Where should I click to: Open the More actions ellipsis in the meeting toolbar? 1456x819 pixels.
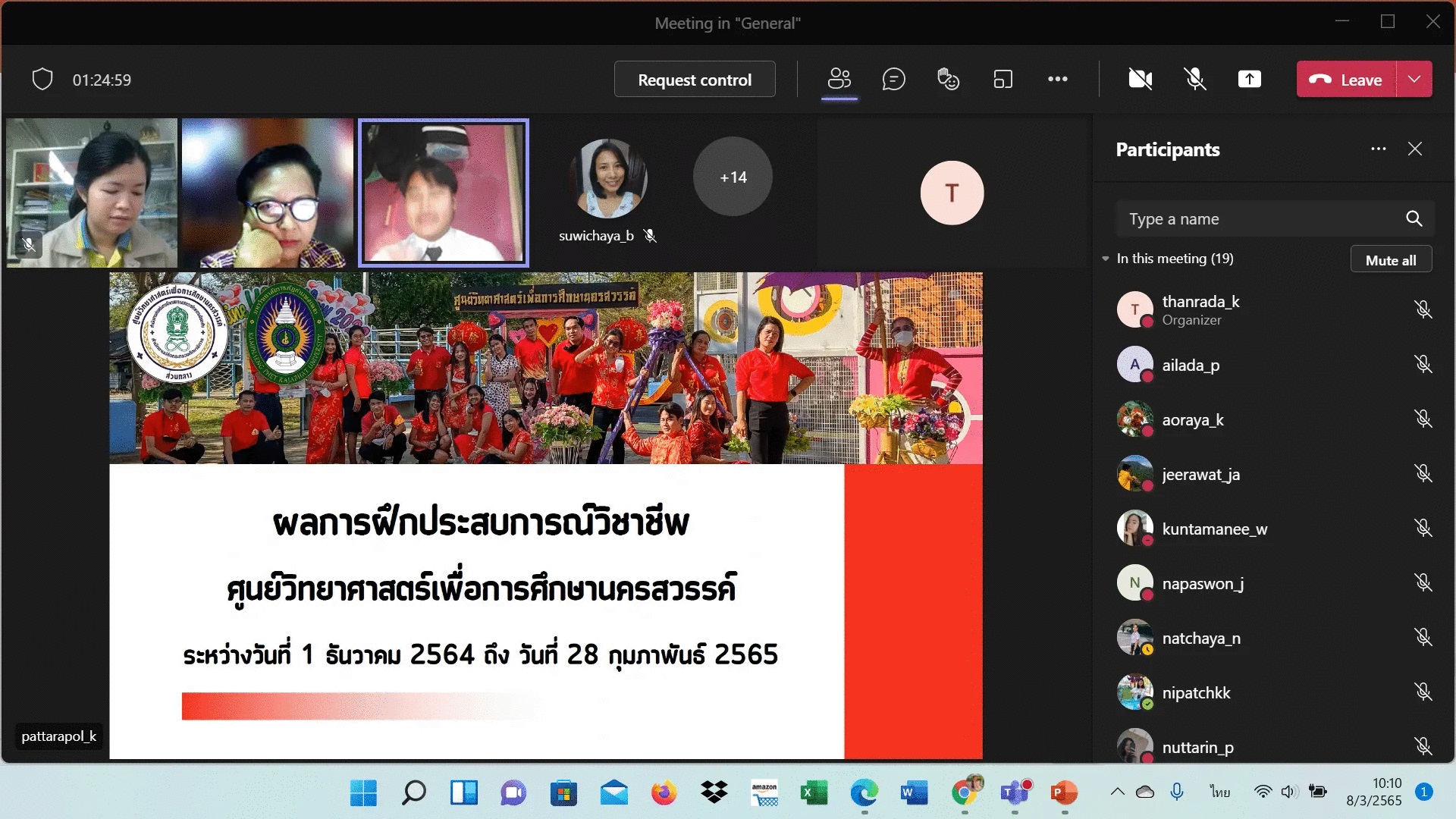1057,79
